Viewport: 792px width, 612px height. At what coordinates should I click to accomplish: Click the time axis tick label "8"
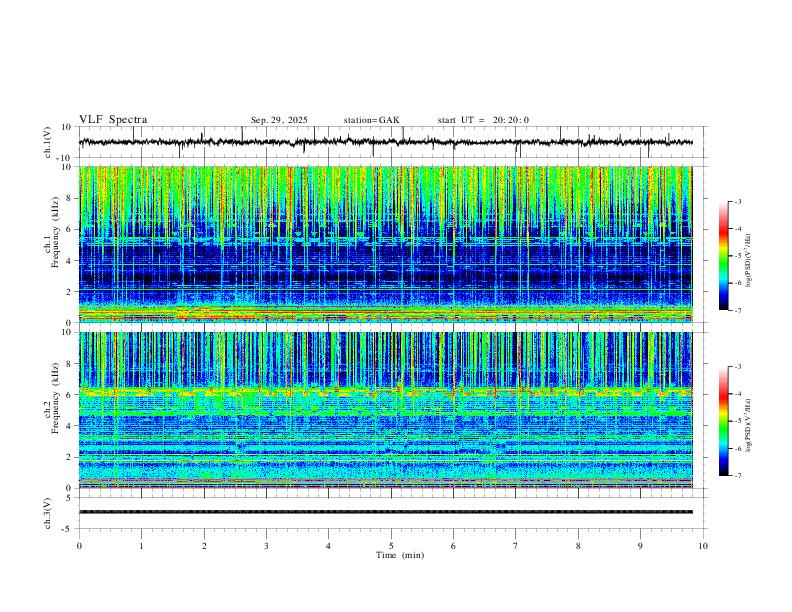tap(578, 546)
